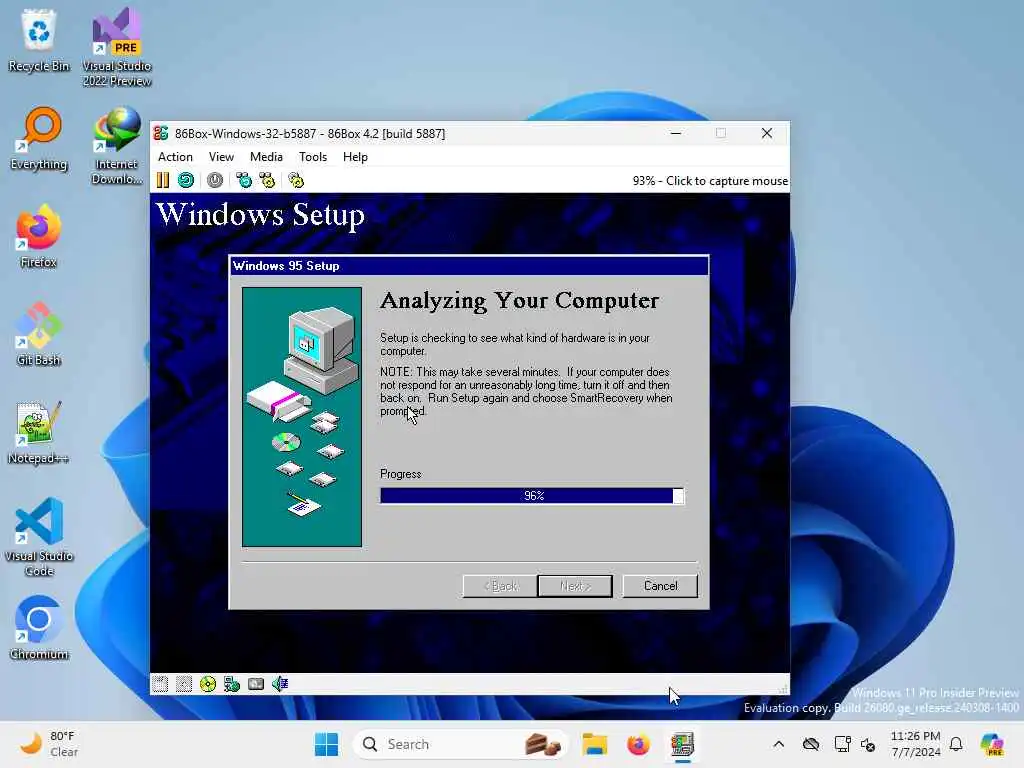Select the Notepad++ desktop shortcut

(x=39, y=433)
